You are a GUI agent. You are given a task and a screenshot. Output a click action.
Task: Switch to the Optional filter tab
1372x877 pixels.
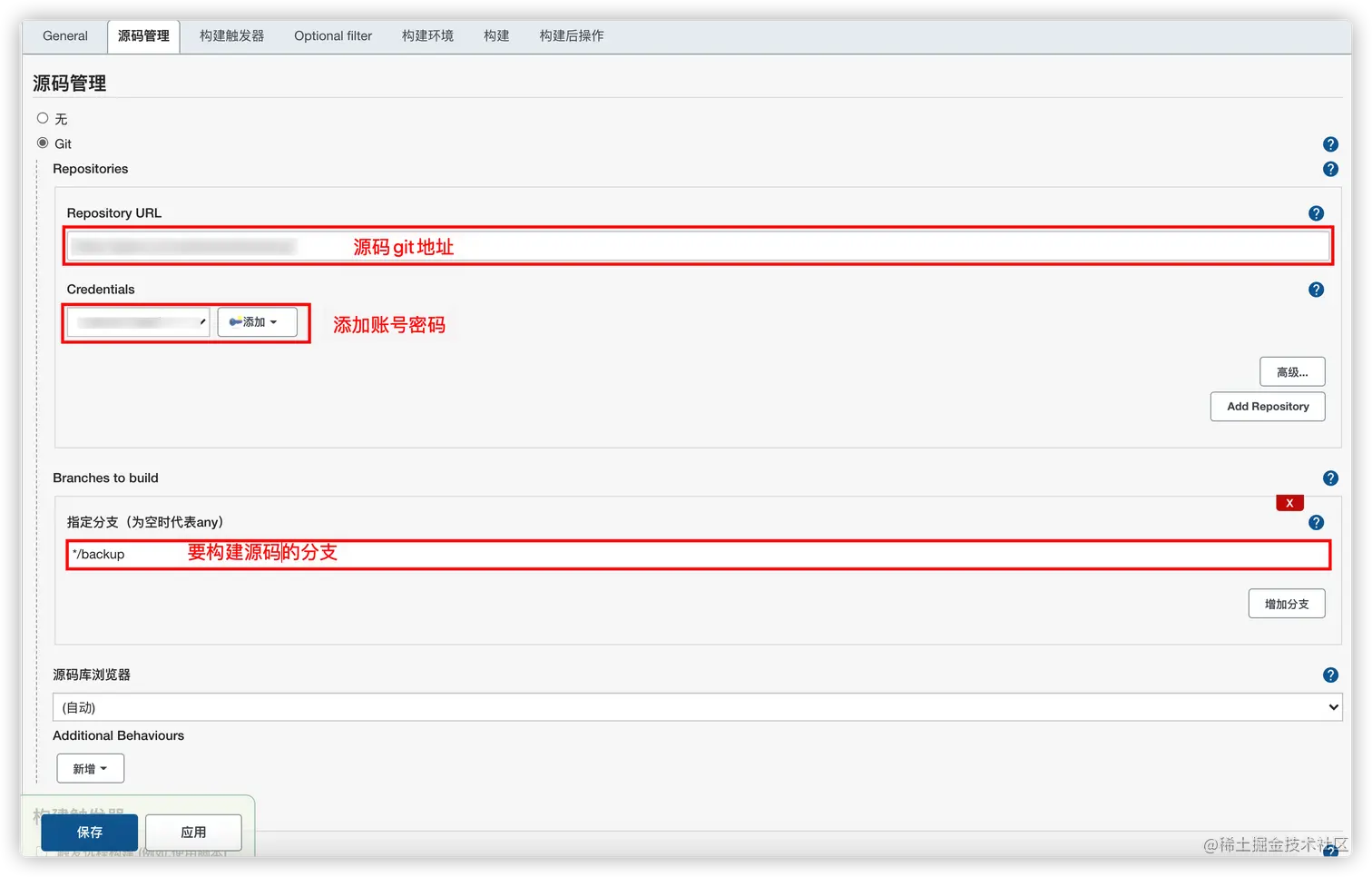pyautogui.click(x=333, y=36)
